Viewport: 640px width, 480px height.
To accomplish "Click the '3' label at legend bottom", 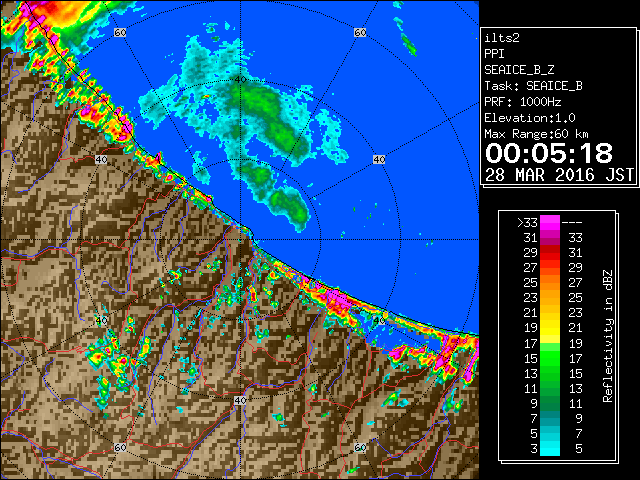I will tap(534, 449).
